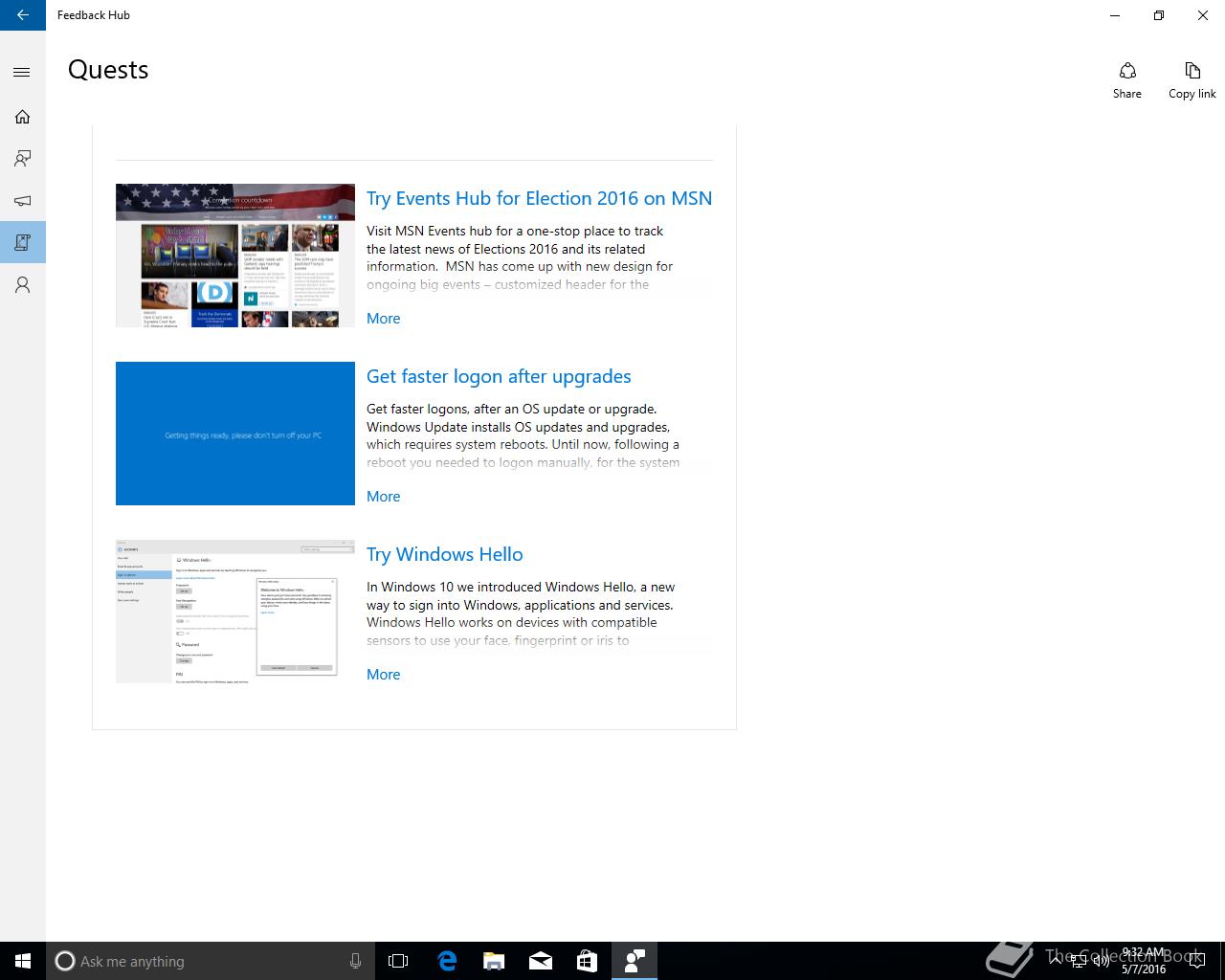Click the taskbar clock showing 5/7/2016
The width and height of the screenshot is (1225, 980).
[1144, 961]
